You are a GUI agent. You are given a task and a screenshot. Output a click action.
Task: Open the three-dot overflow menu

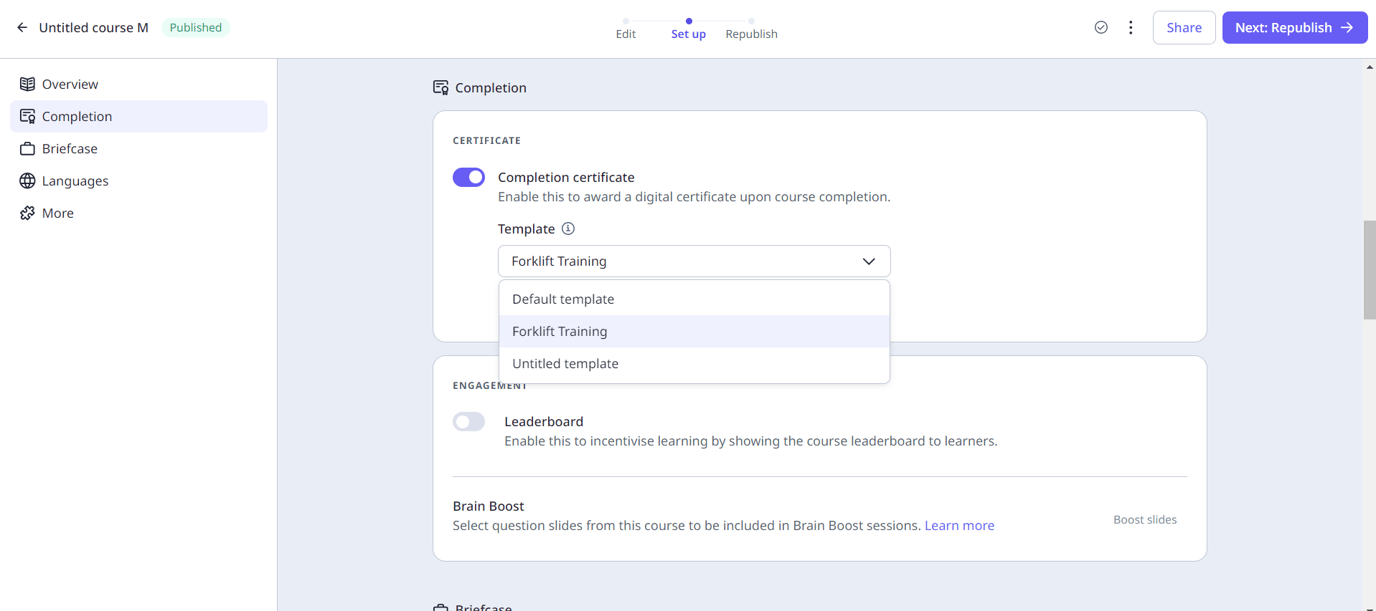1131,27
